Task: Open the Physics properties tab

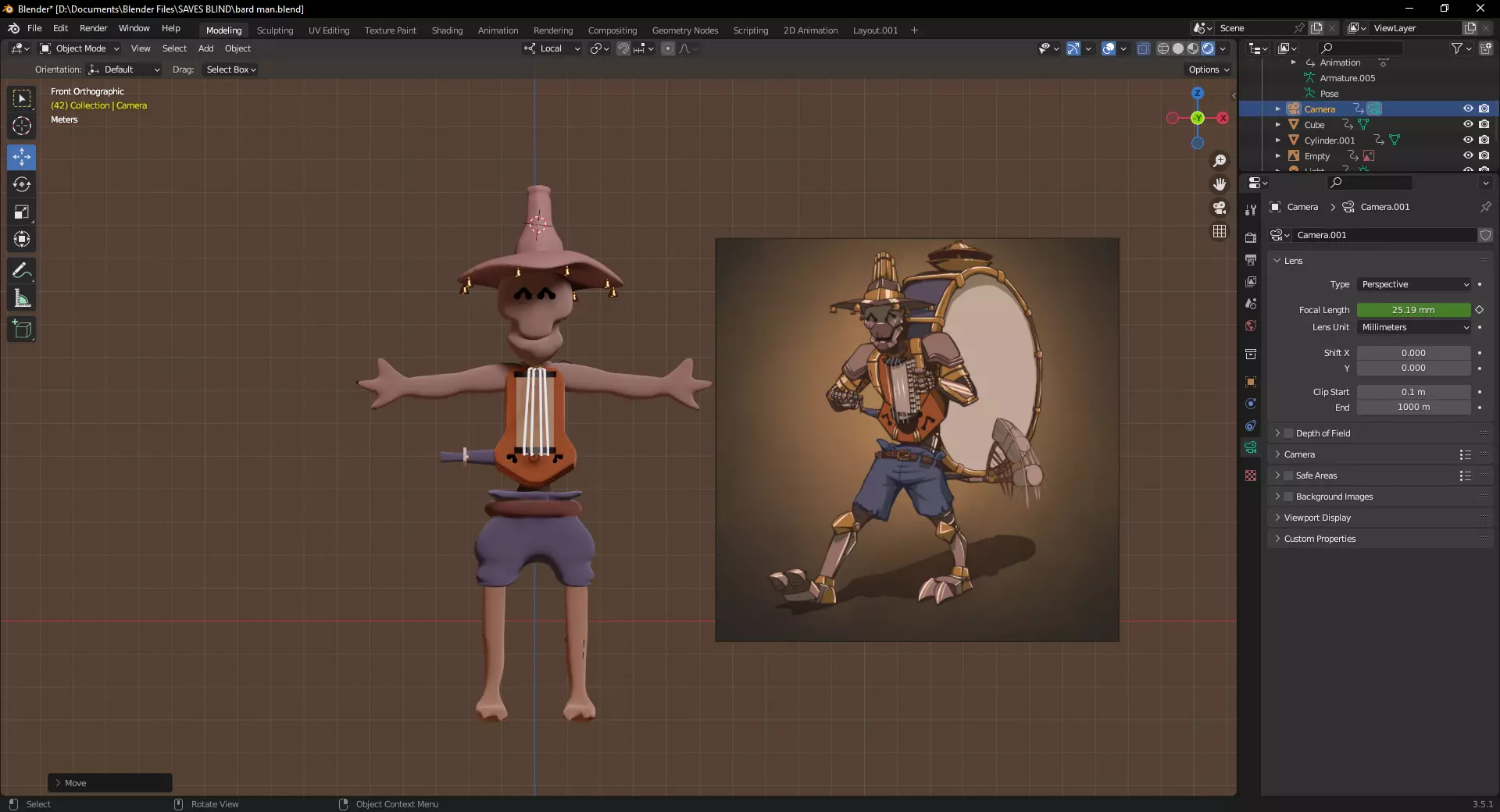Action: coord(1251,404)
